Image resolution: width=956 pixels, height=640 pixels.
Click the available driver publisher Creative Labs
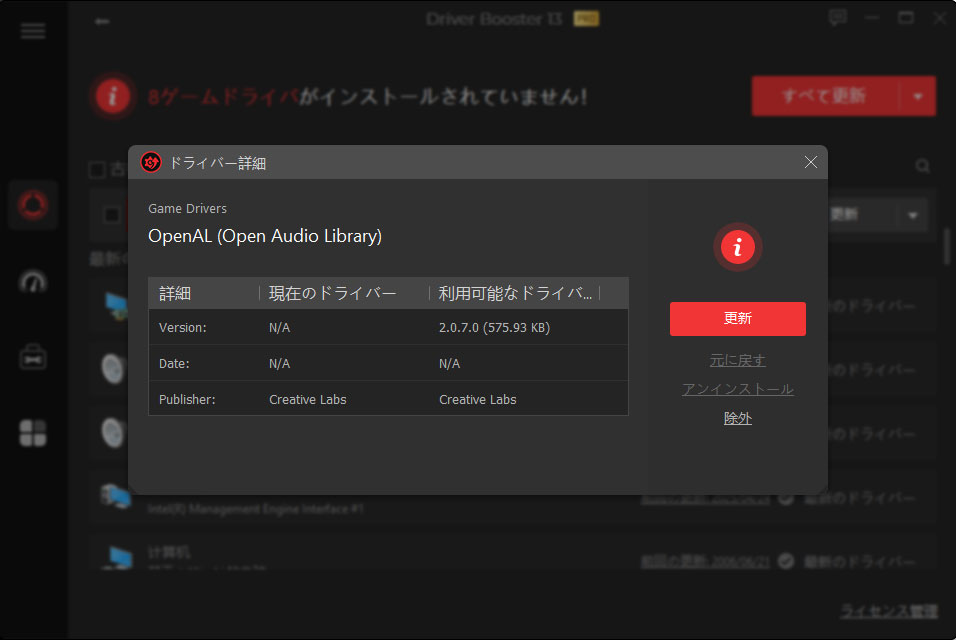point(477,399)
